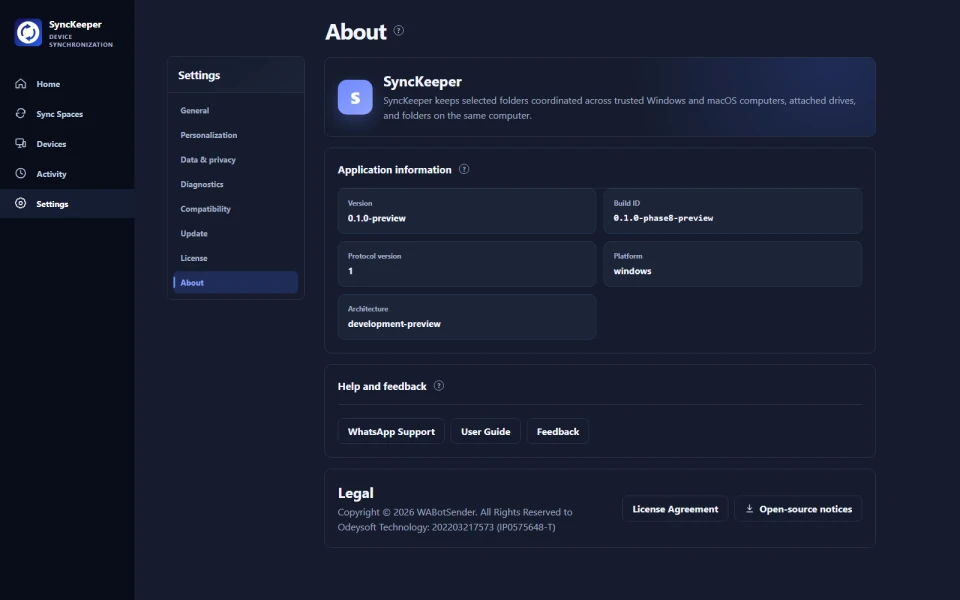Open Compatibility settings
Image resolution: width=960 pixels, height=600 pixels.
[x=236, y=208]
